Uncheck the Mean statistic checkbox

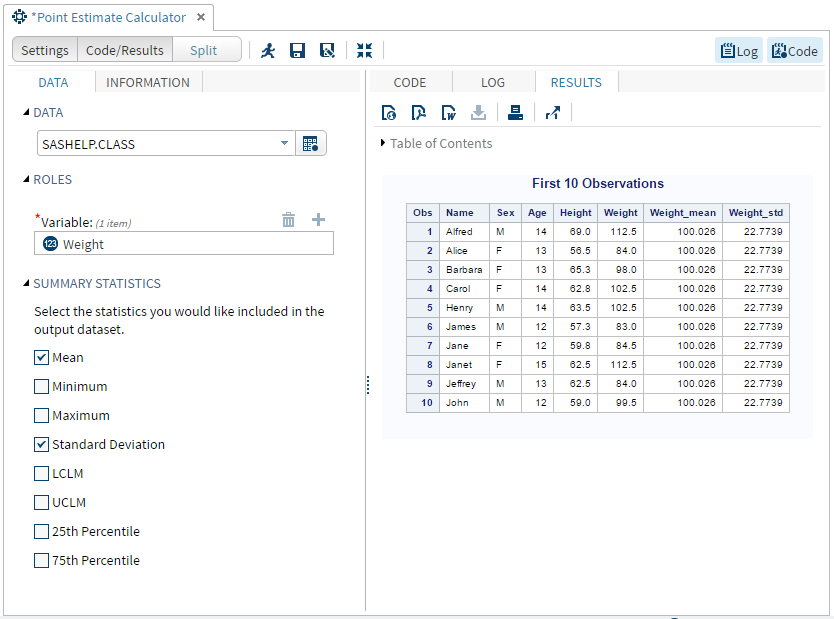41,358
